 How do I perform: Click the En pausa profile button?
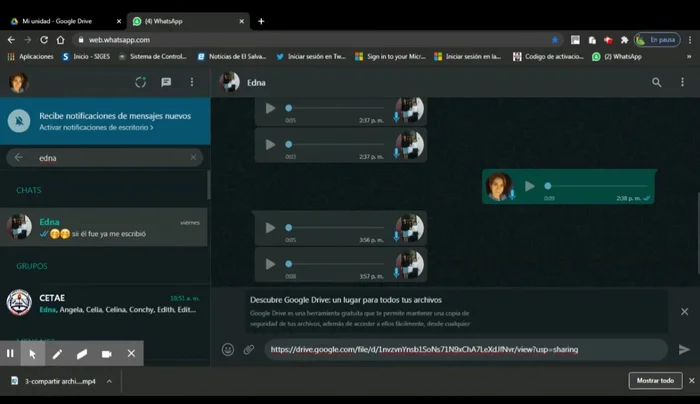click(x=658, y=40)
